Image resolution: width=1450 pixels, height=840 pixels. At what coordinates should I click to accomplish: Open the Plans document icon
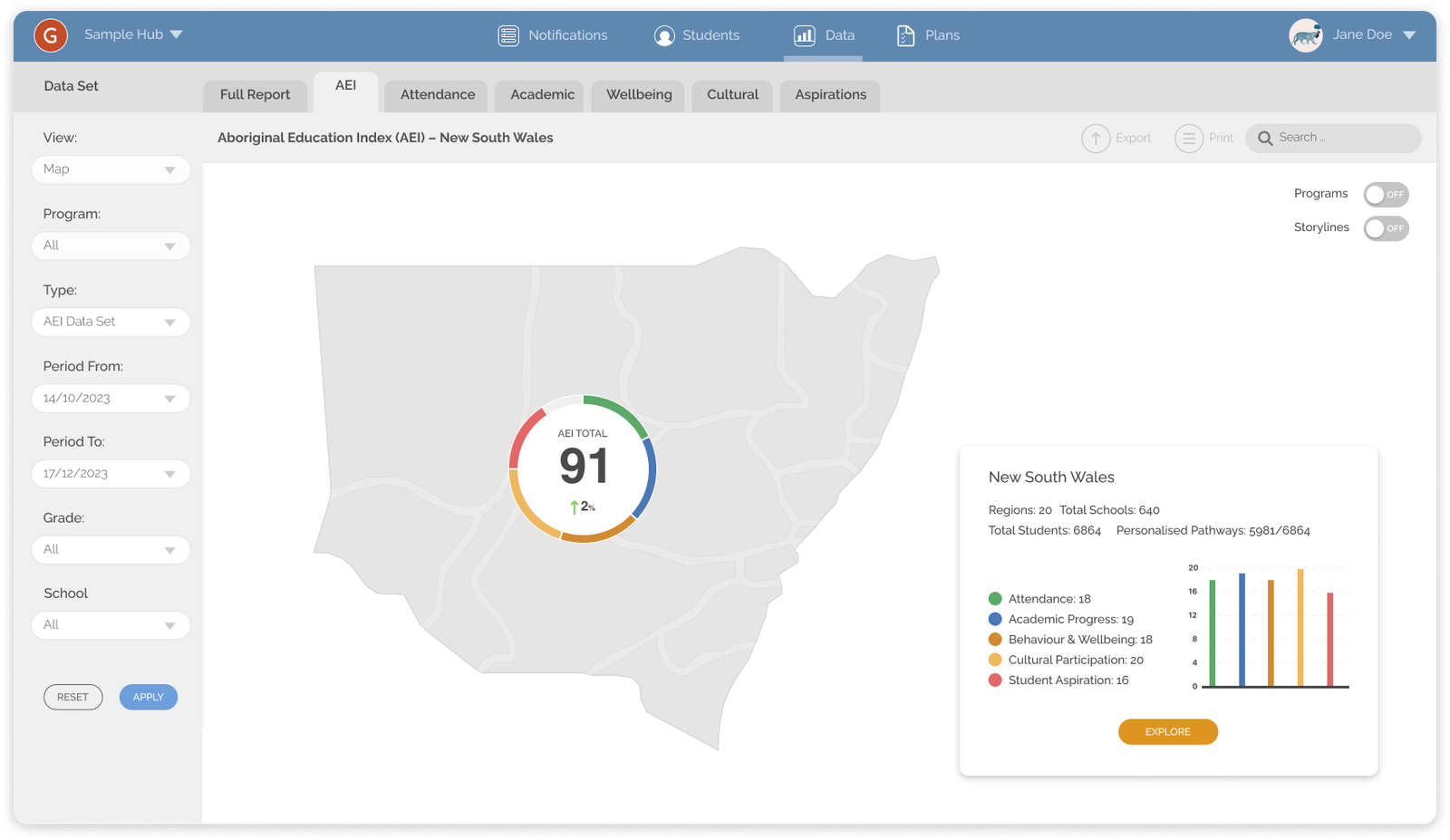click(x=905, y=35)
